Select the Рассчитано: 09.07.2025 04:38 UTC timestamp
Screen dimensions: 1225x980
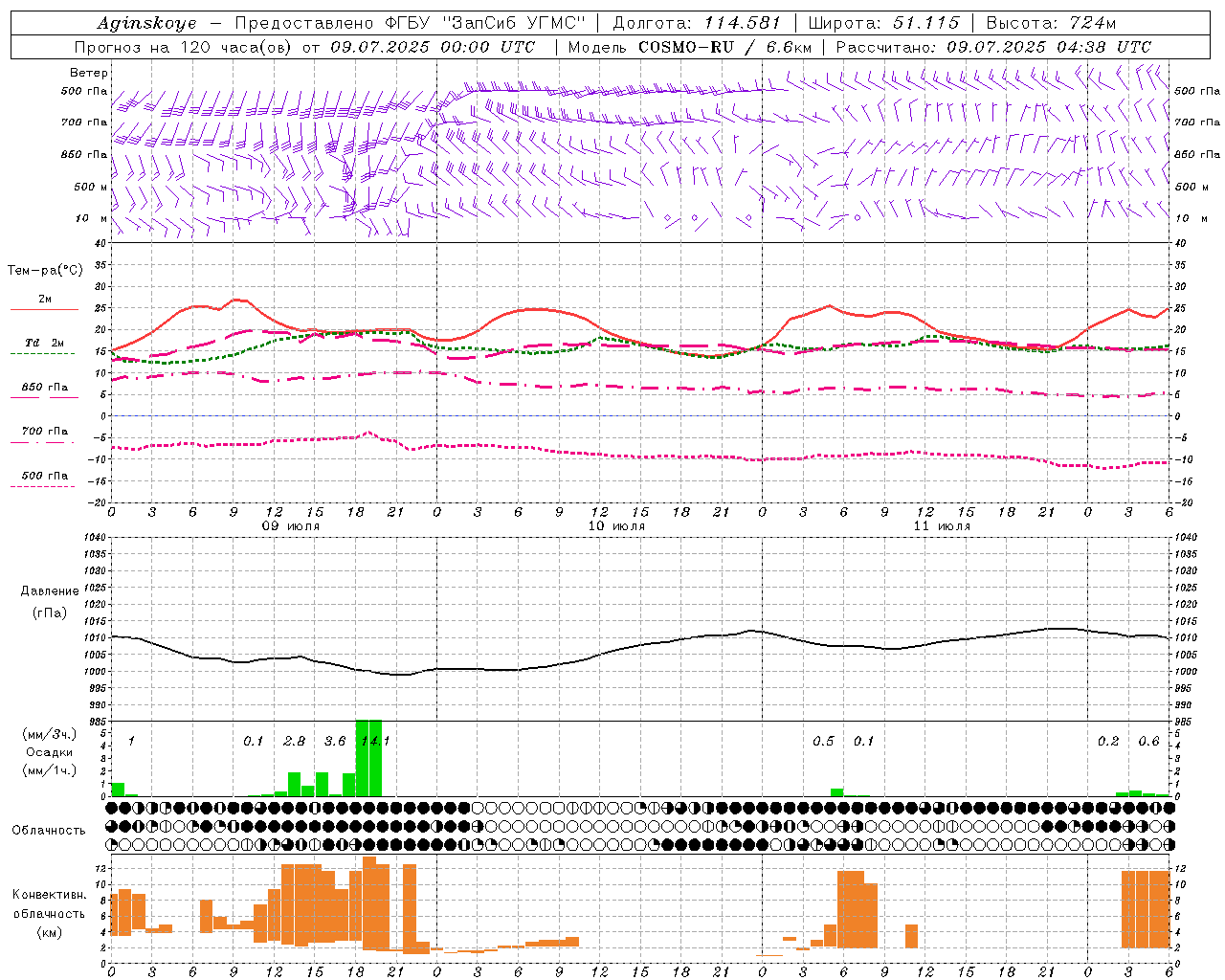click(x=993, y=47)
